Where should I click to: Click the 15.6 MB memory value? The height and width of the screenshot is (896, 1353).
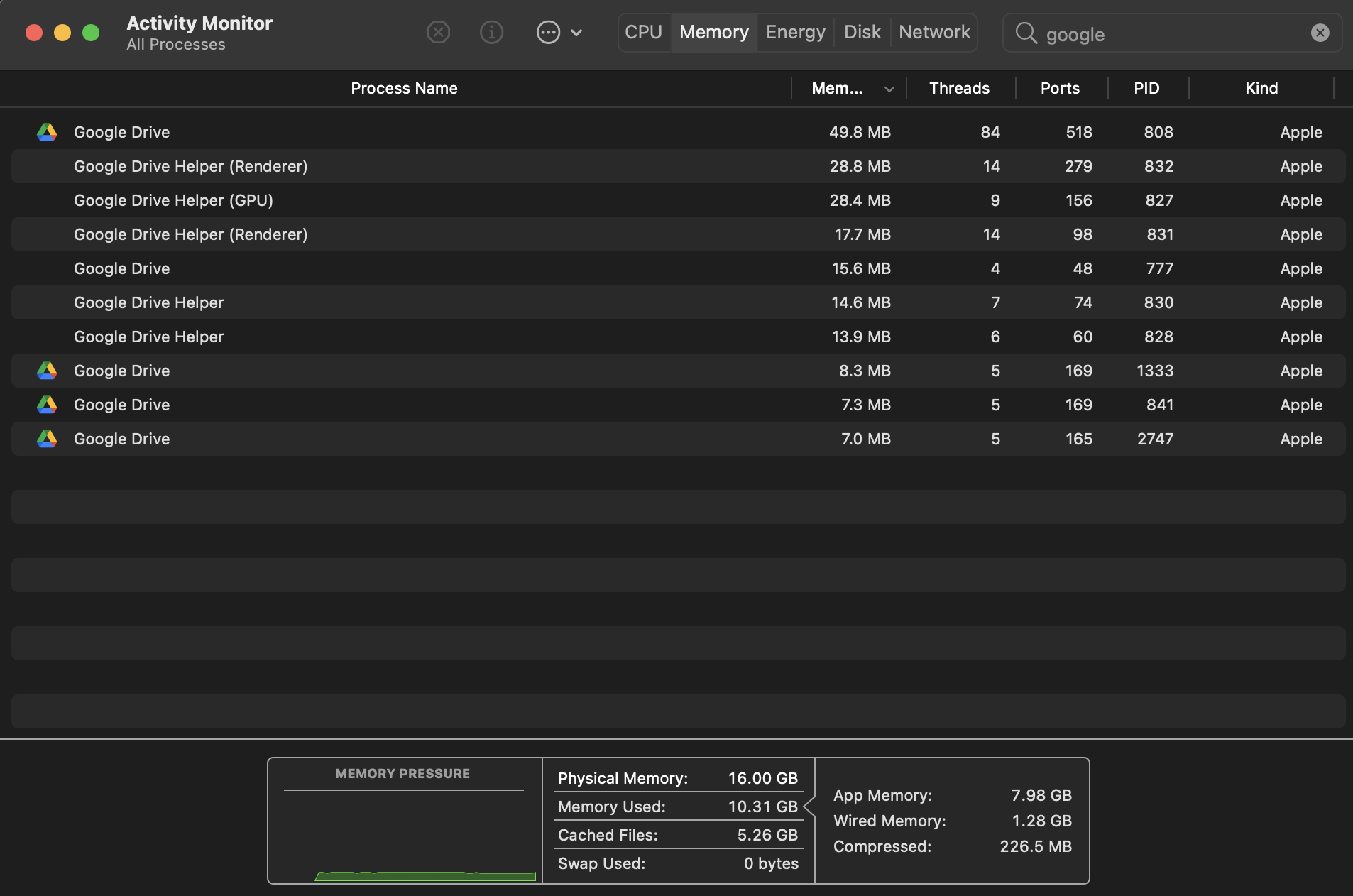point(861,268)
